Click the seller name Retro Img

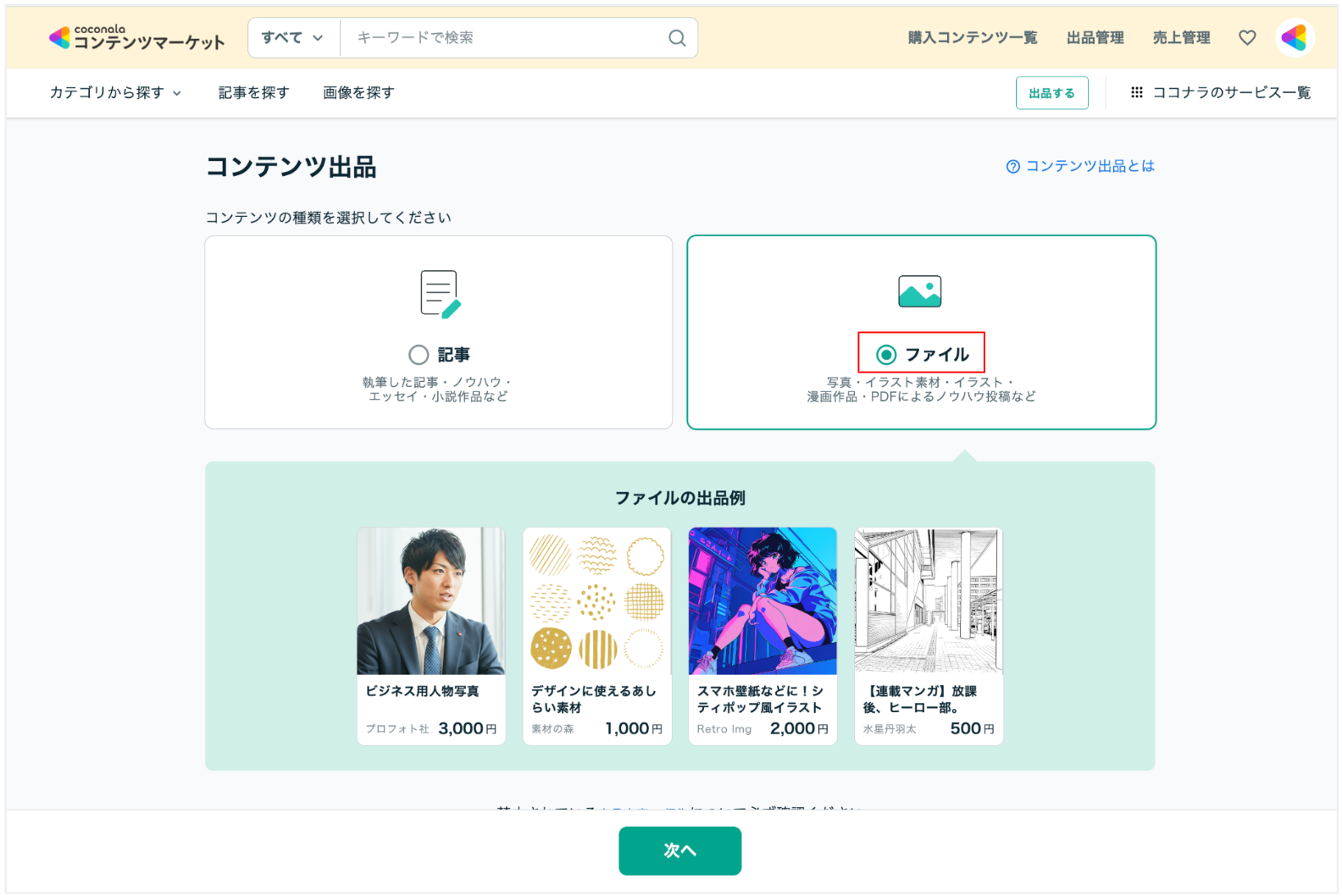coord(724,729)
